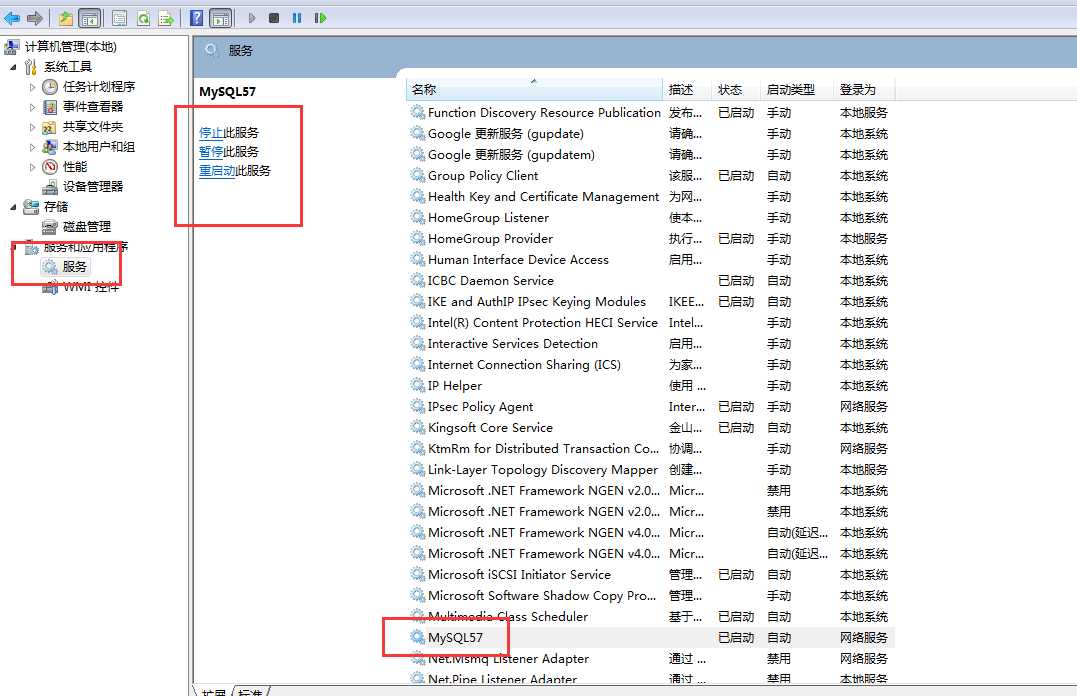
Task: Click the Pause service toolbar icon
Action: click(x=297, y=18)
